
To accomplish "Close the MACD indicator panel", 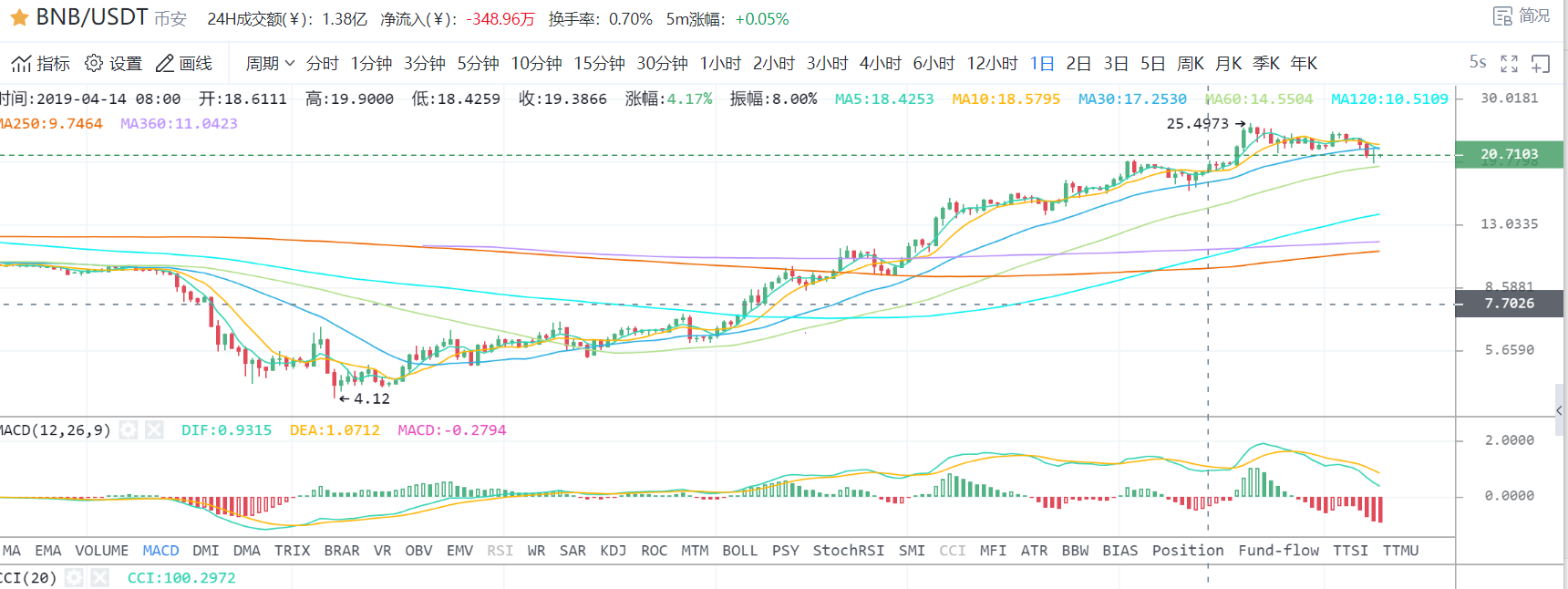I will point(154,430).
